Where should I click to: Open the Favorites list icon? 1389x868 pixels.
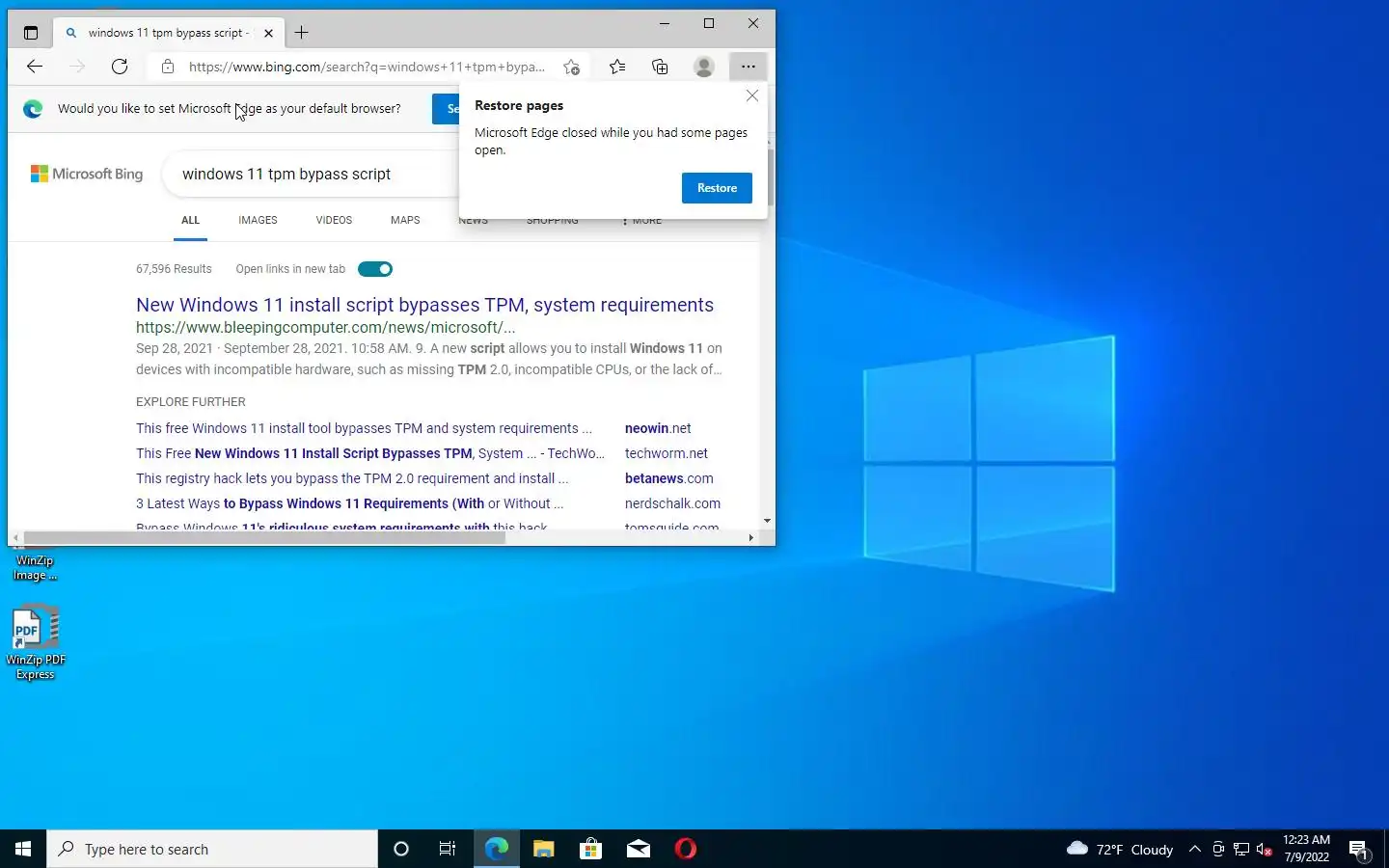617,67
